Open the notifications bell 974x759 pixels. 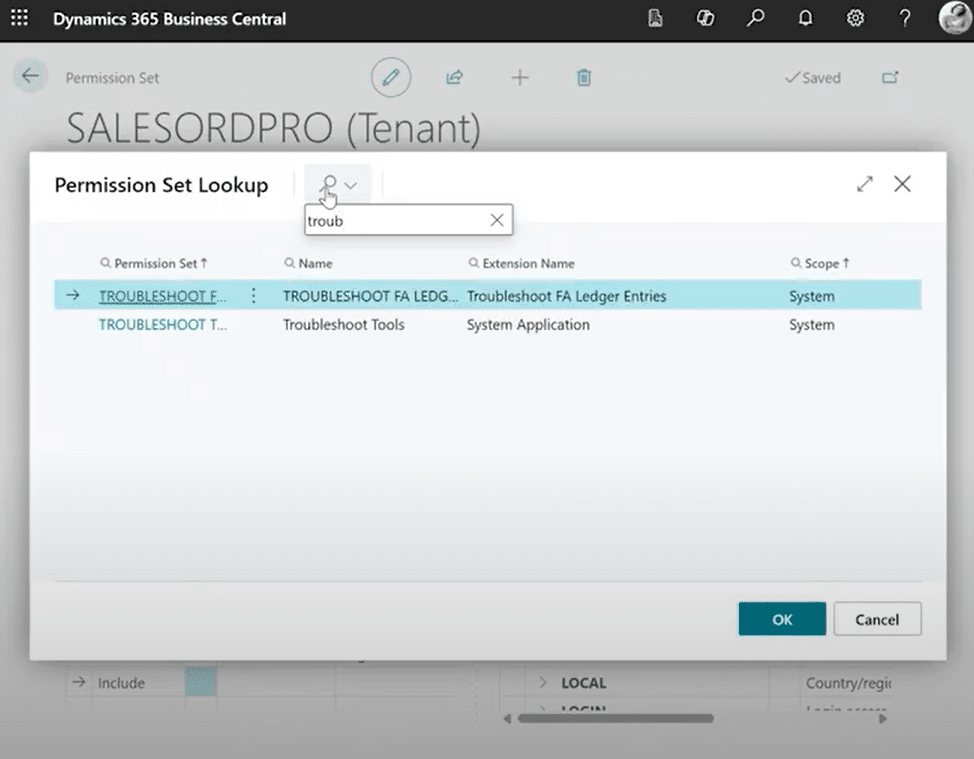click(x=805, y=19)
